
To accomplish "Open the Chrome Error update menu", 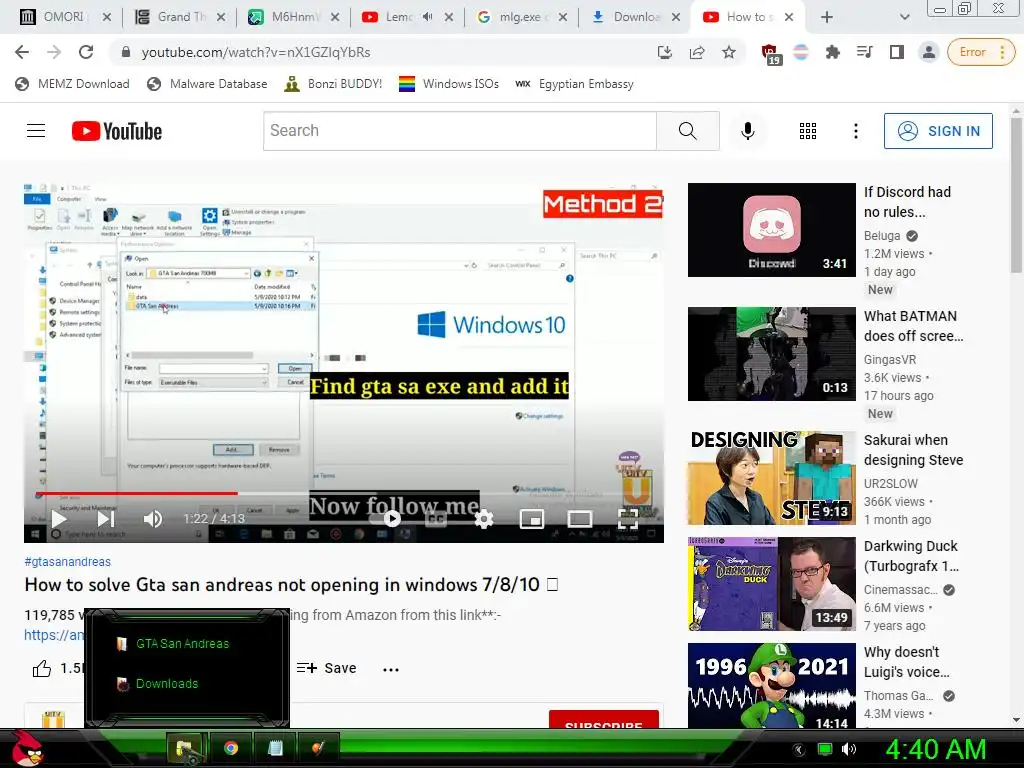I will click(981, 52).
